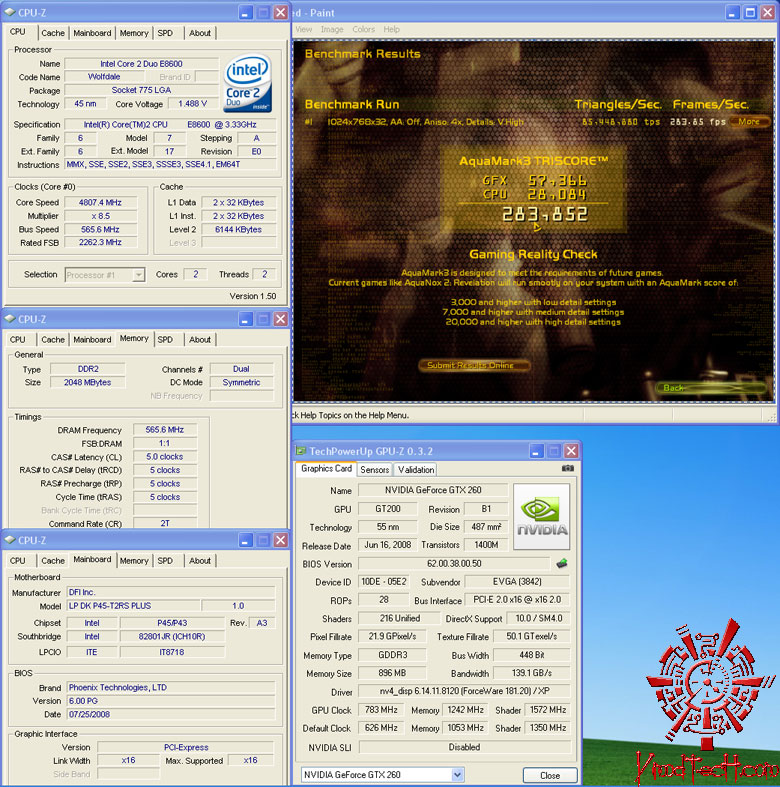The image size is (780, 787).
Task: Select Graphics Card tab in GPU-Z
Action: 326,468
